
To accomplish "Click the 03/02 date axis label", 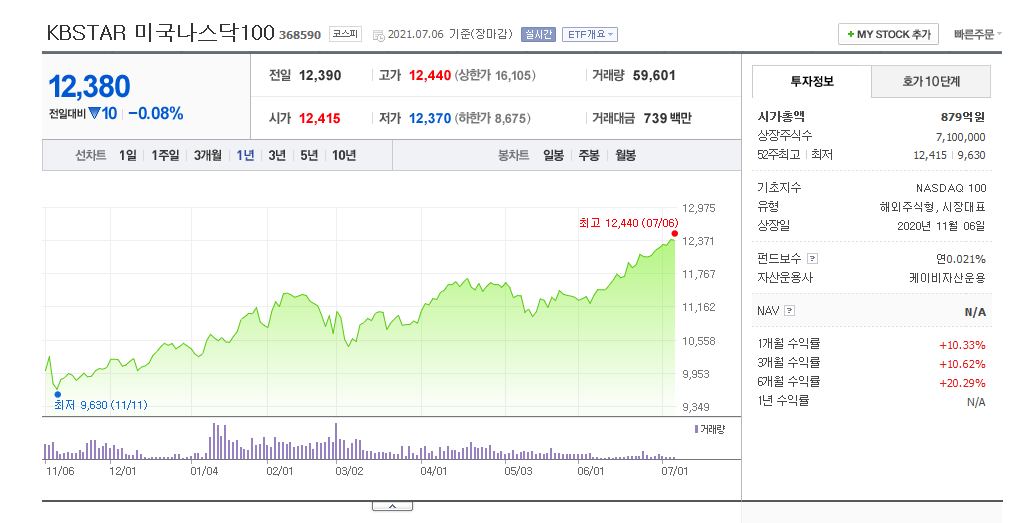I will 349,471.
